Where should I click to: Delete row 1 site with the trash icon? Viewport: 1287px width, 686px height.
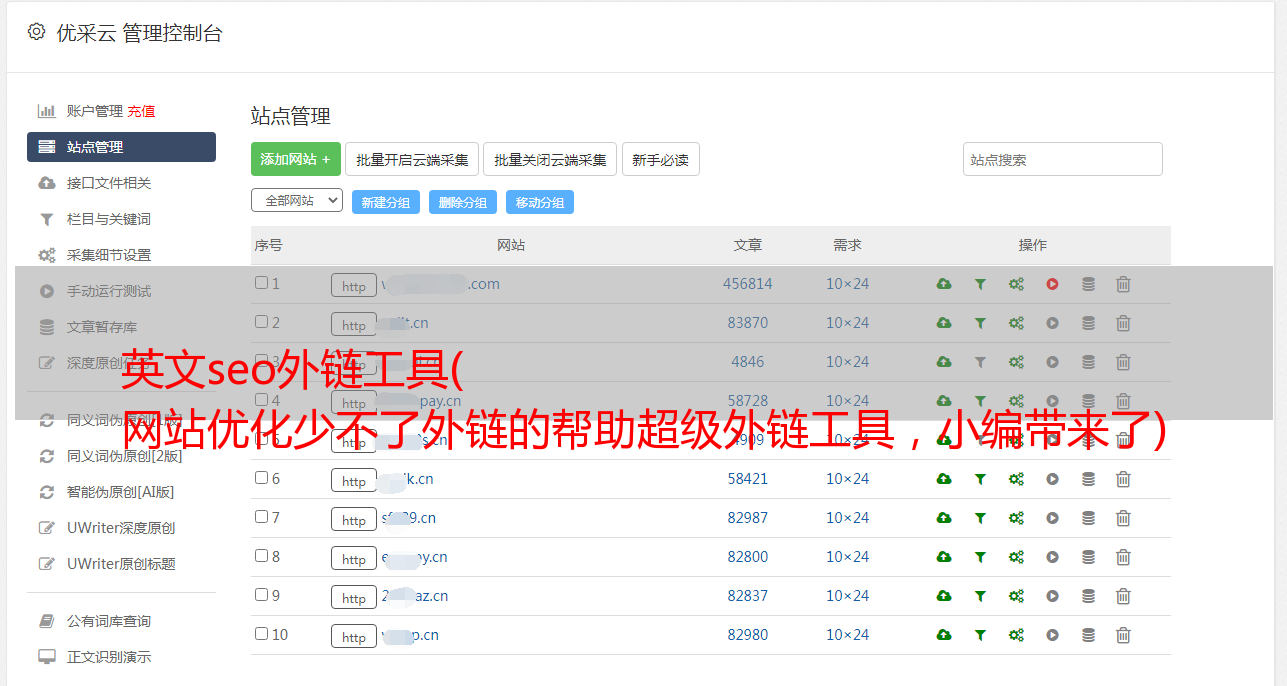coord(1123,284)
